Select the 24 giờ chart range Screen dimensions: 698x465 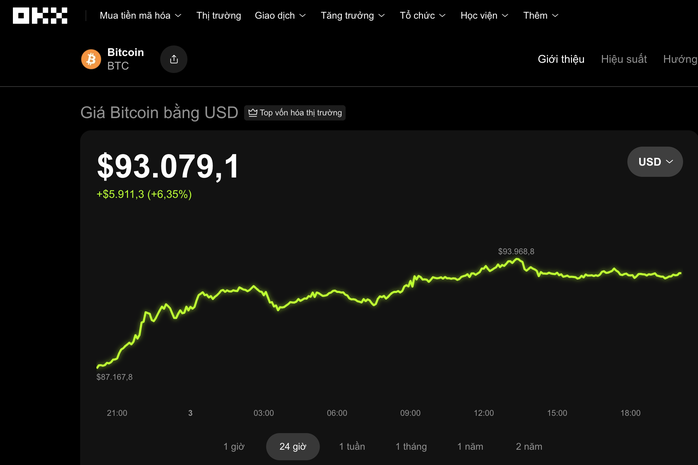tap(292, 446)
